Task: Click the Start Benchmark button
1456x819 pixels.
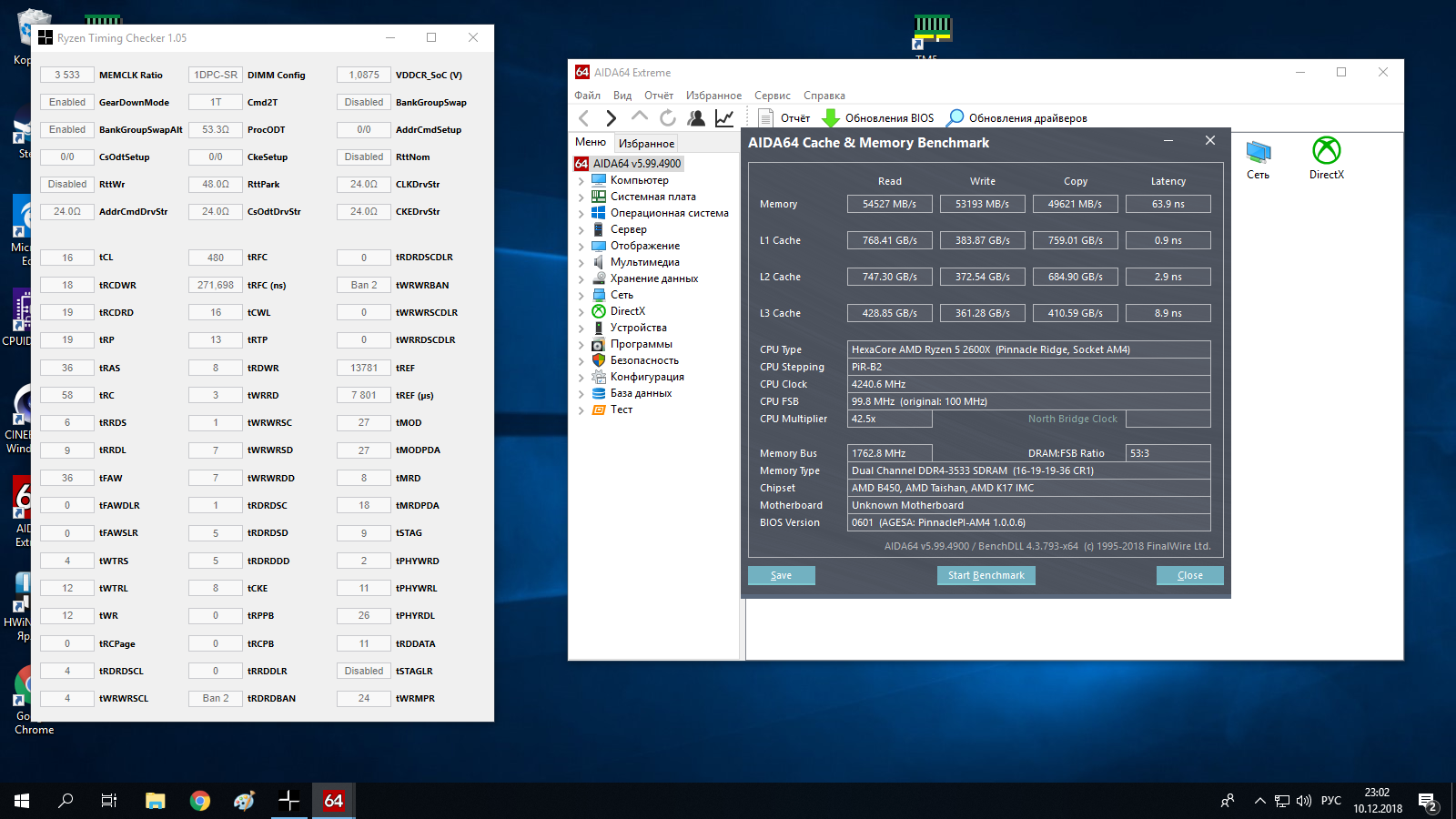Action: tap(986, 575)
